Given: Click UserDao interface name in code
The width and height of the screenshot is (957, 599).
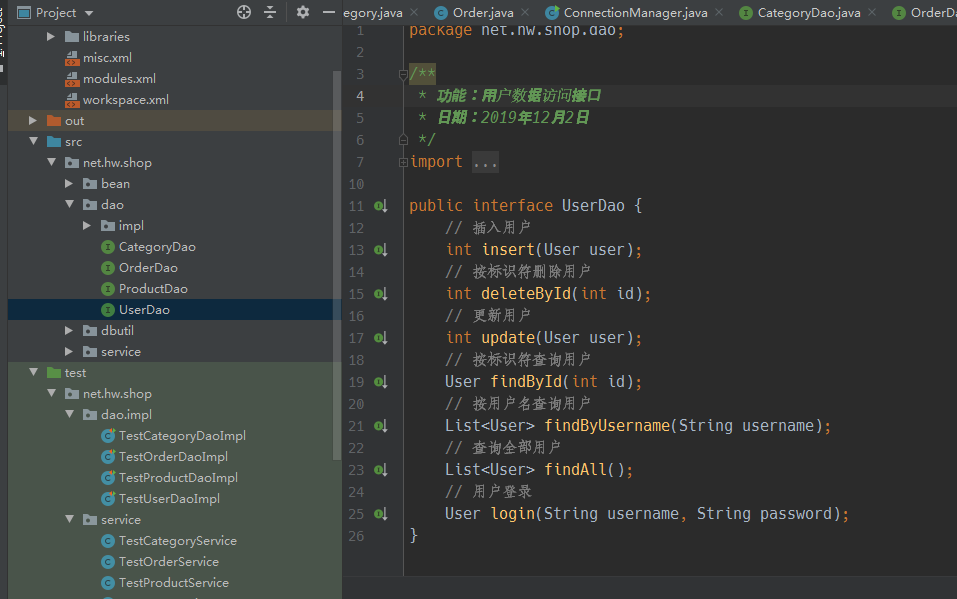Looking at the screenshot, I should pos(593,206).
